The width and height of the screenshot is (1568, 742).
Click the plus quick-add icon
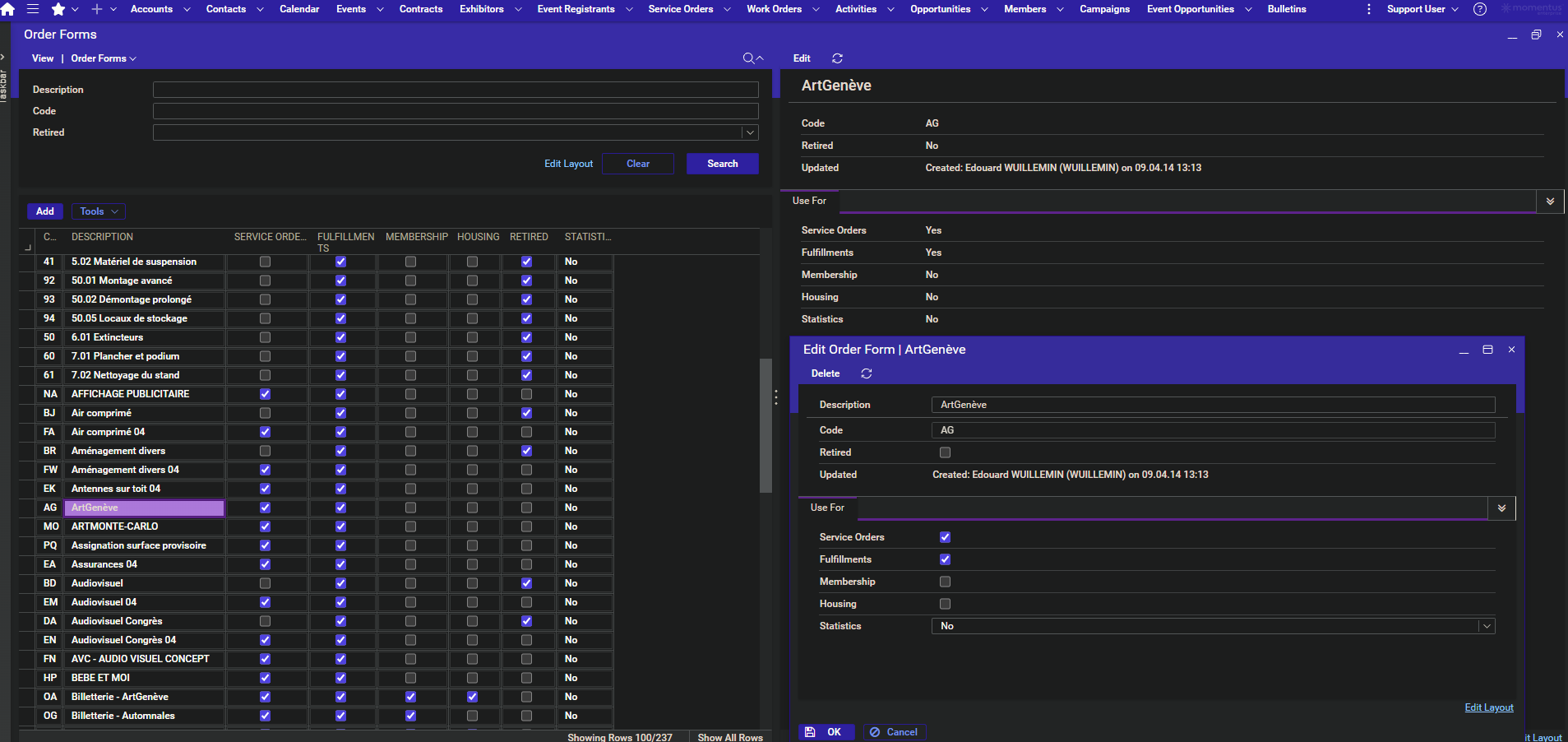[97, 9]
